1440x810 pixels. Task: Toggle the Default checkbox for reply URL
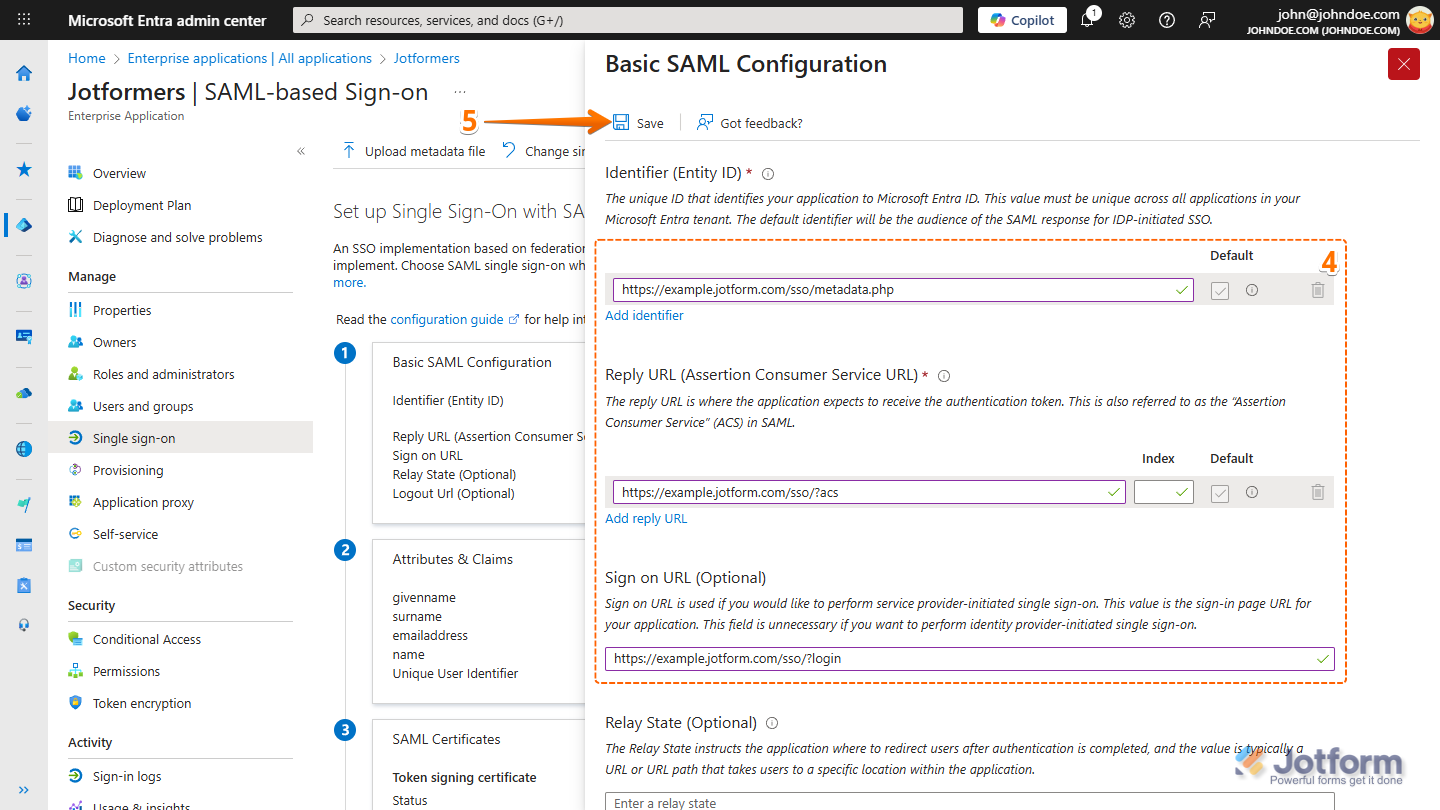tap(1220, 493)
